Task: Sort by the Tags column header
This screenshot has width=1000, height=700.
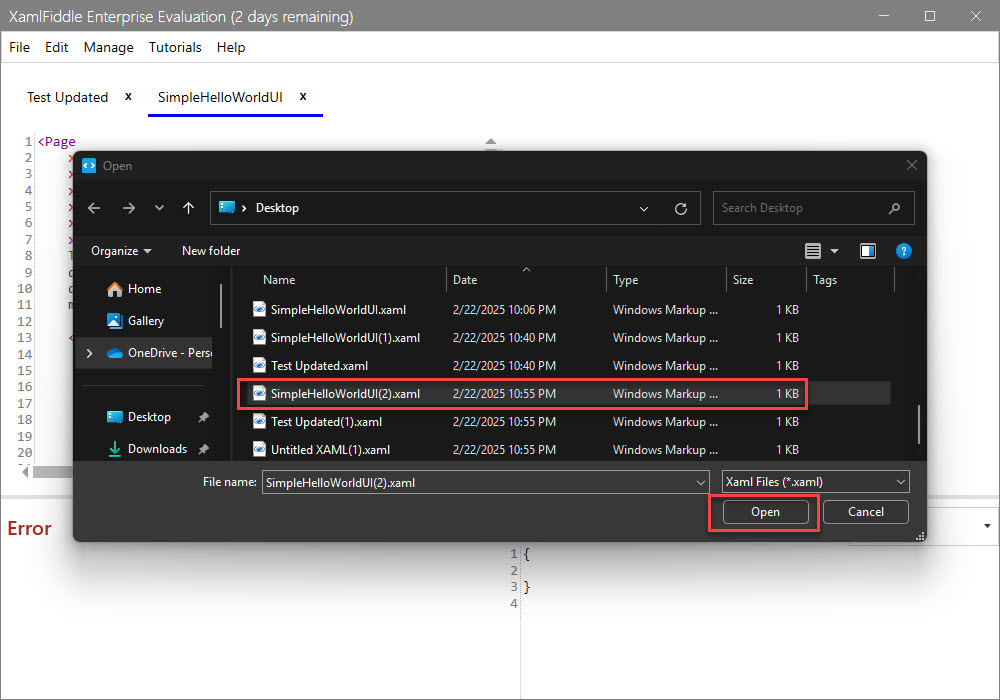Action: point(825,280)
